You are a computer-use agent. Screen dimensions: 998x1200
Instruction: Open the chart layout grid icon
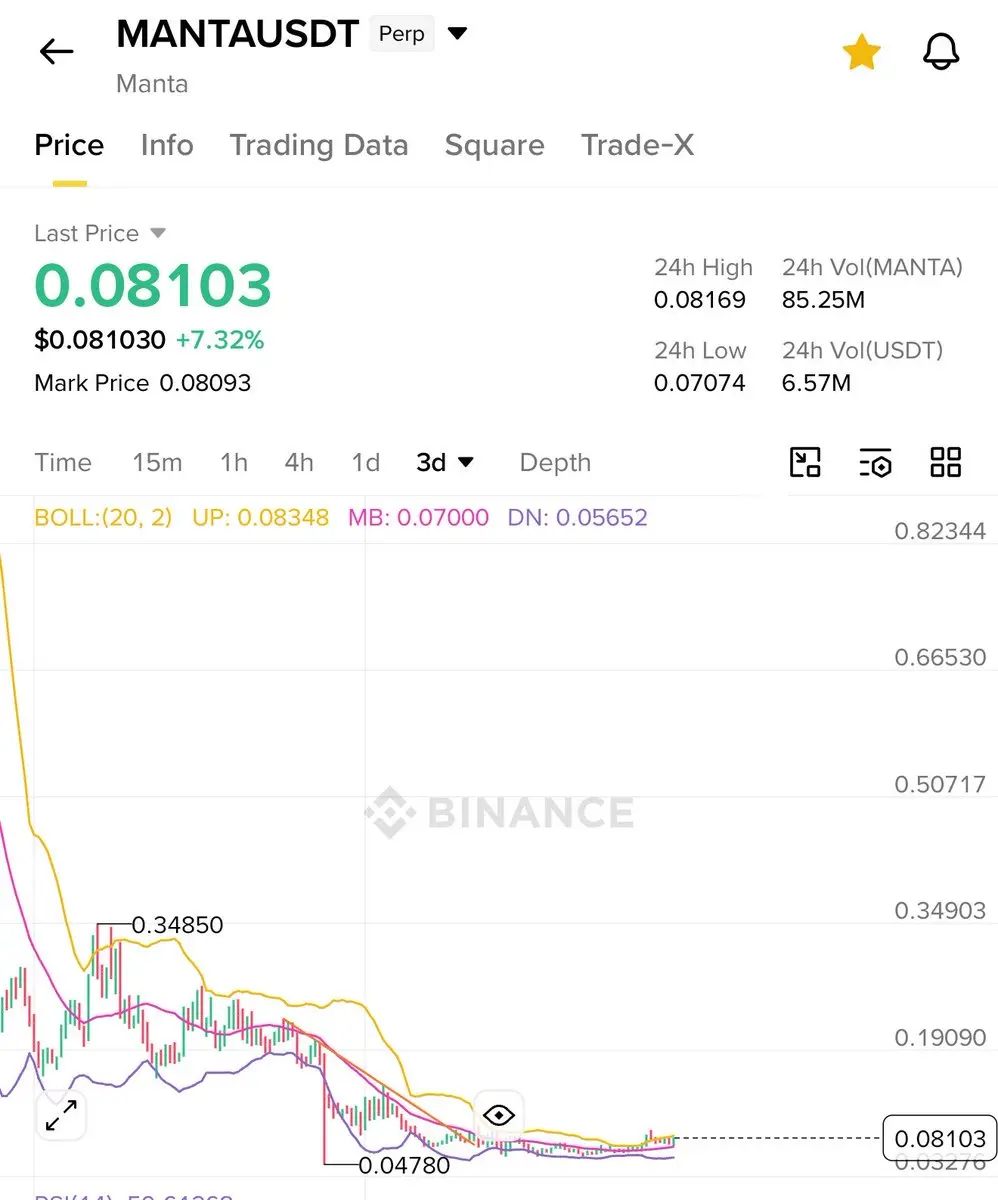click(x=945, y=462)
